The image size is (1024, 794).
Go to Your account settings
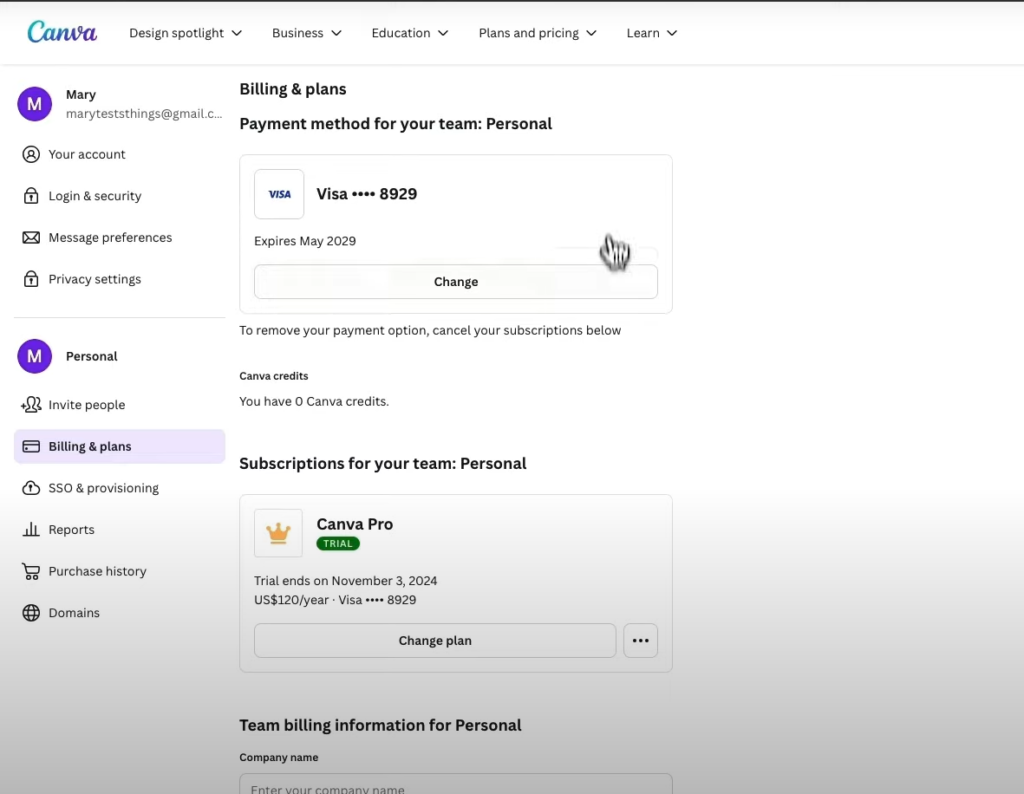(87, 154)
